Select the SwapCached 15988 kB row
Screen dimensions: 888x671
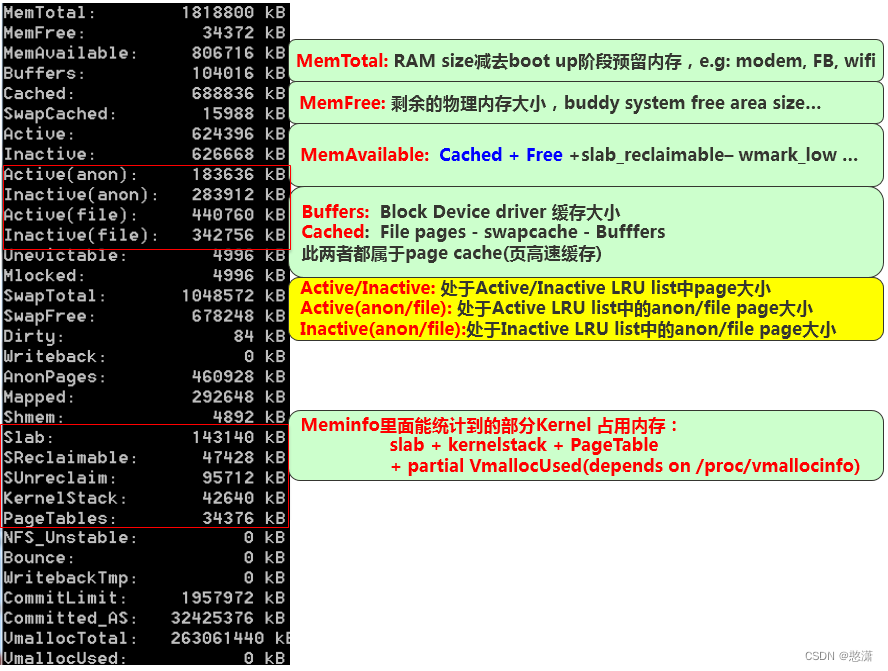pos(144,114)
